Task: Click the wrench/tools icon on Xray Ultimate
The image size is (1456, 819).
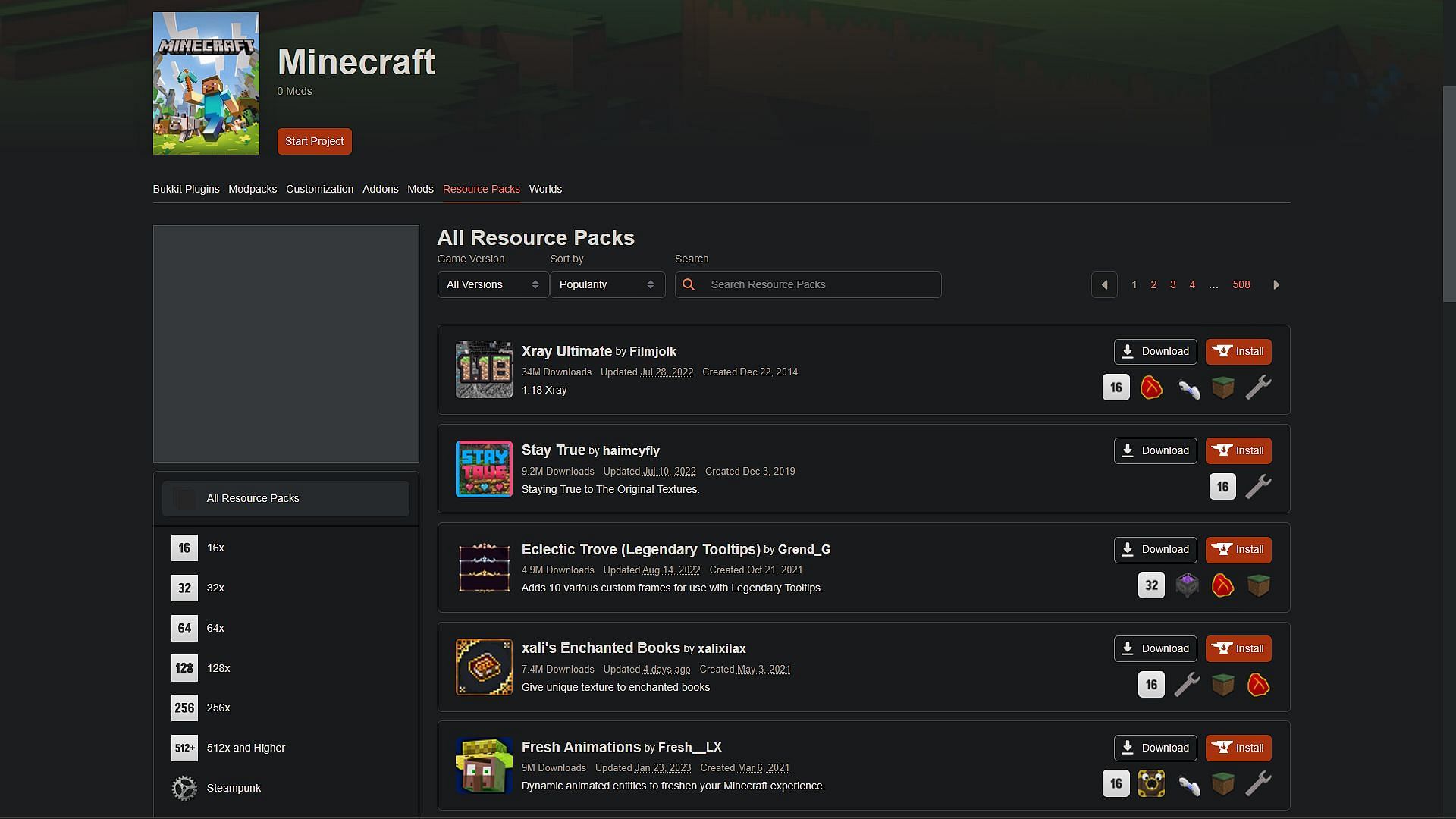Action: (x=1258, y=388)
